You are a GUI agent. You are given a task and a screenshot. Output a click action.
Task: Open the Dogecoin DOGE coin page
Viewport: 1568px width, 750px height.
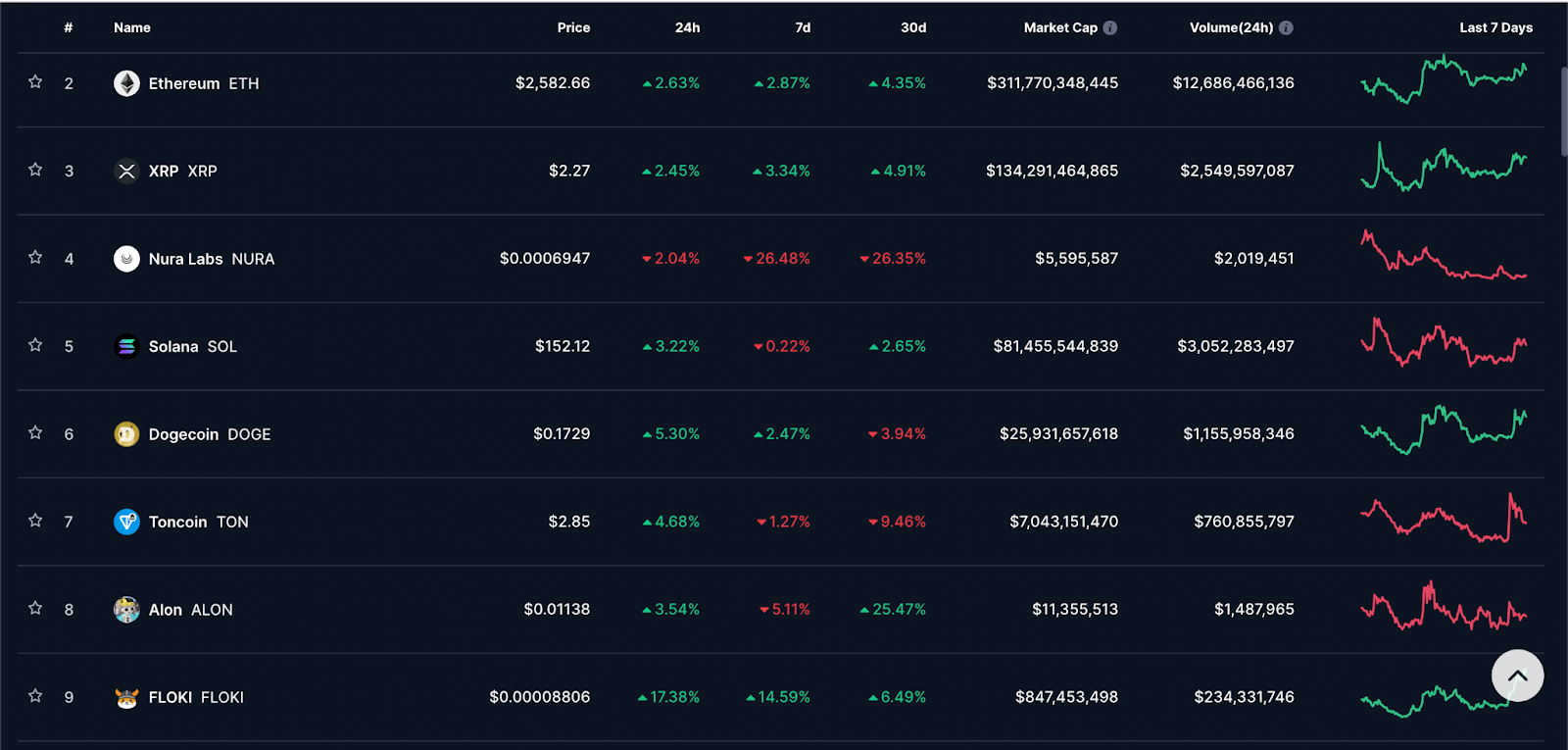pos(210,434)
